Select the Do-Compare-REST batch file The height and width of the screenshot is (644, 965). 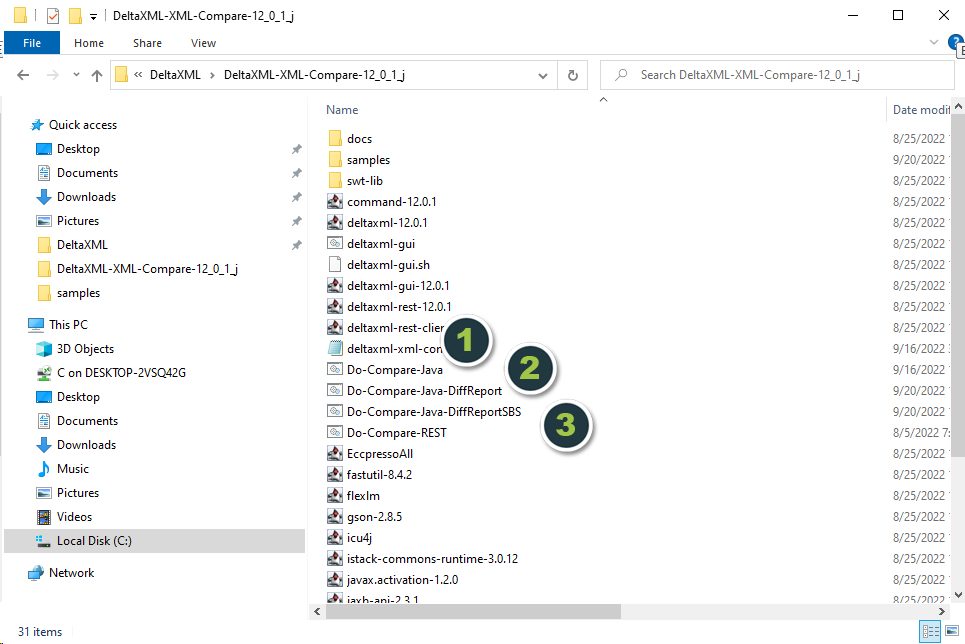tap(396, 433)
